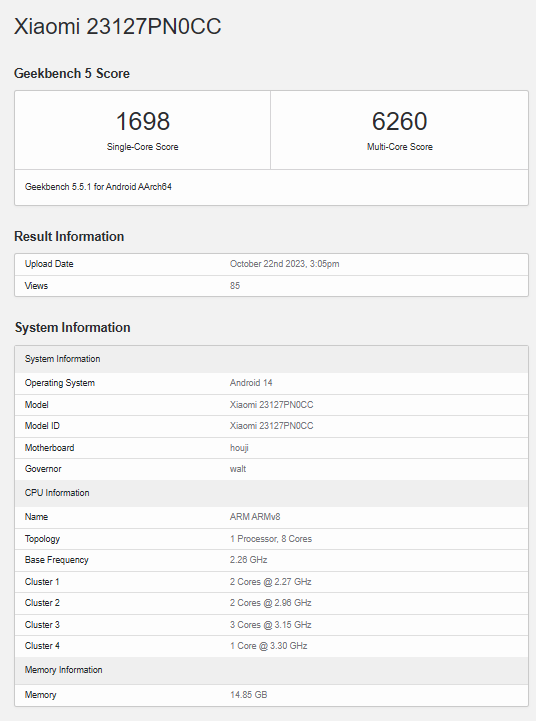Screen dimensions: 536x721
Task: Click the 1698 single-core score value
Action: (x=143, y=121)
